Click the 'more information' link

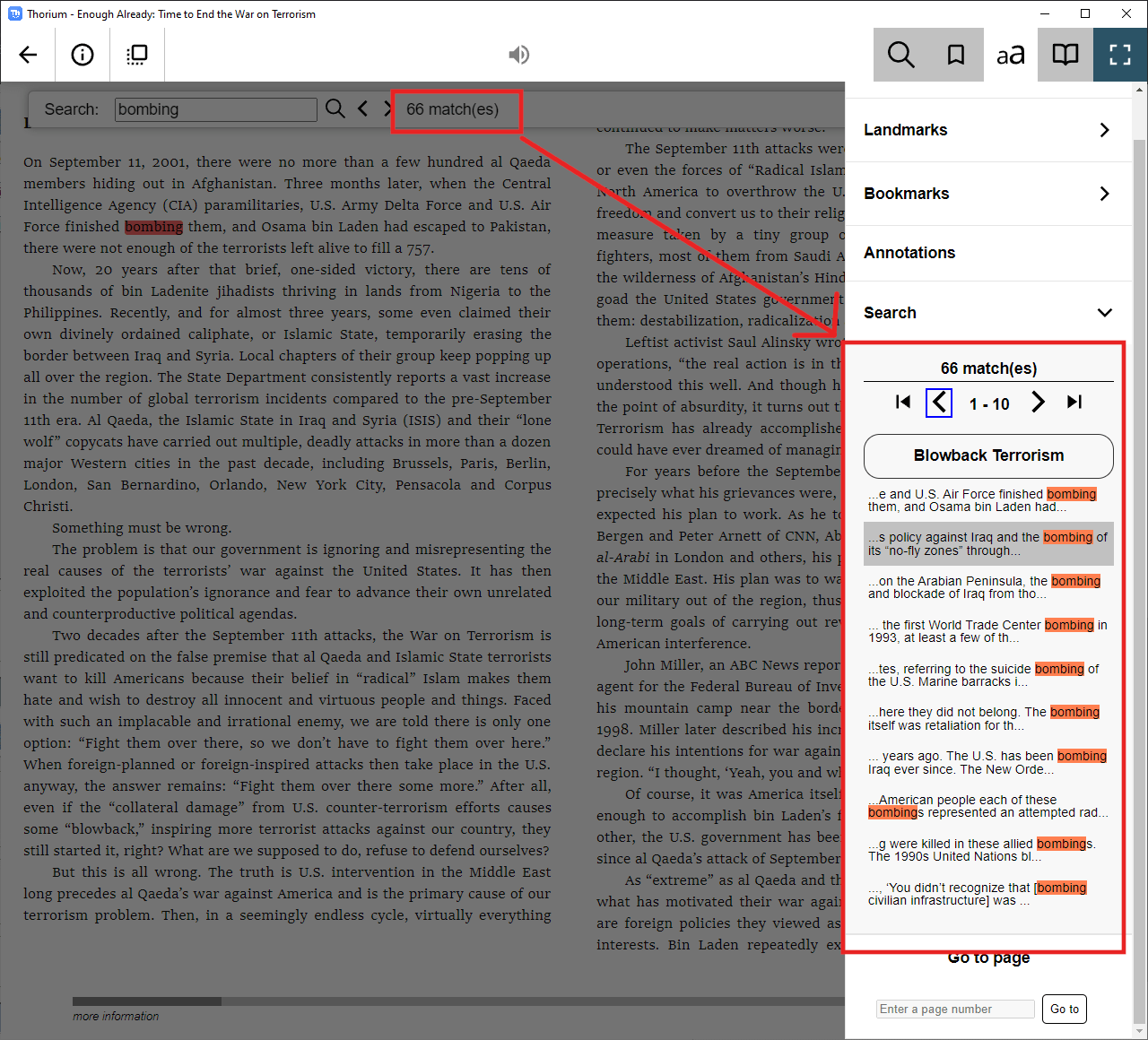pos(116,1017)
